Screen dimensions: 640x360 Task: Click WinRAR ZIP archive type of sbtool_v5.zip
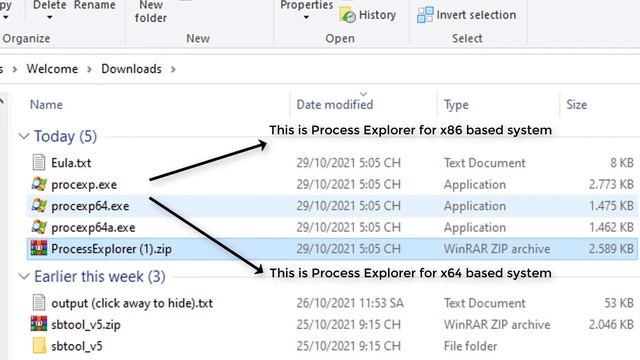click(497, 324)
